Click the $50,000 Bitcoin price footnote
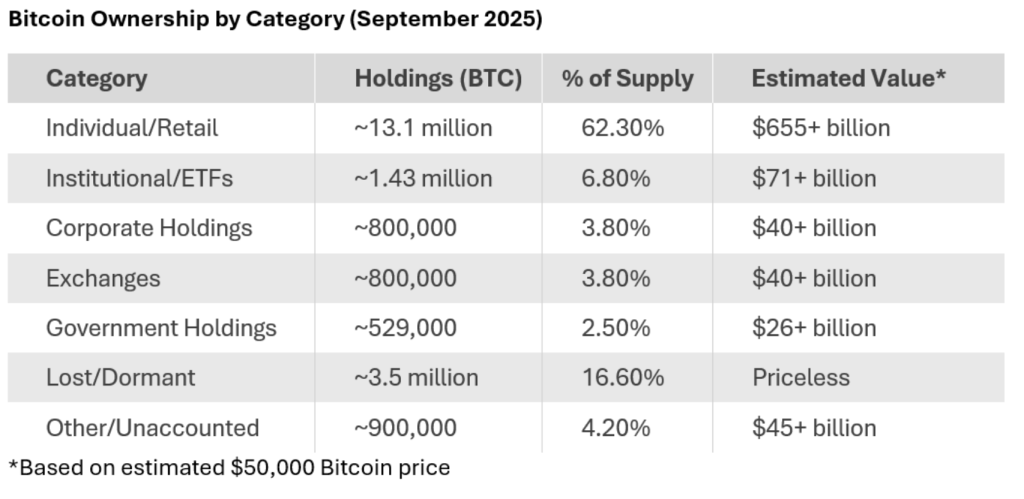 click(x=229, y=467)
